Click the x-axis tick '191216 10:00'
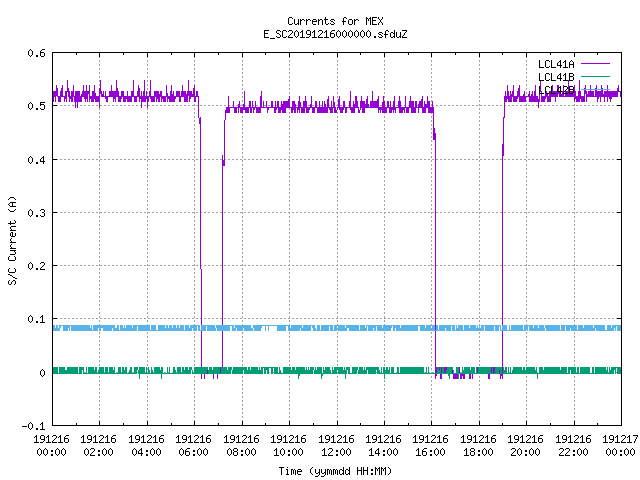This screenshot has height=480, width=640. coord(288,446)
